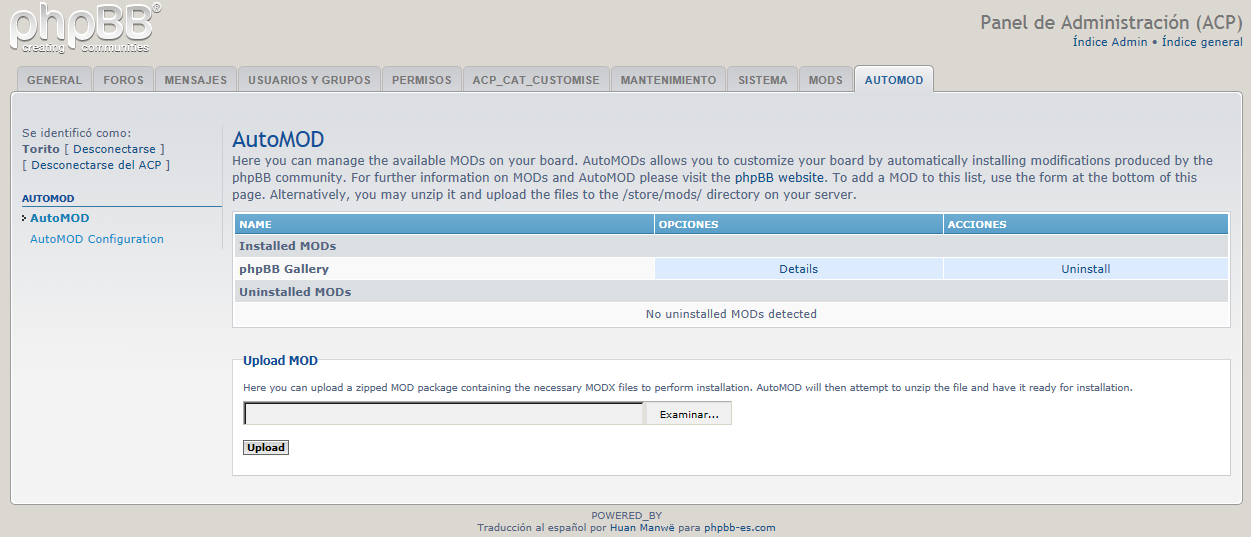Click the Índice Admin link

coord(1110,43)
